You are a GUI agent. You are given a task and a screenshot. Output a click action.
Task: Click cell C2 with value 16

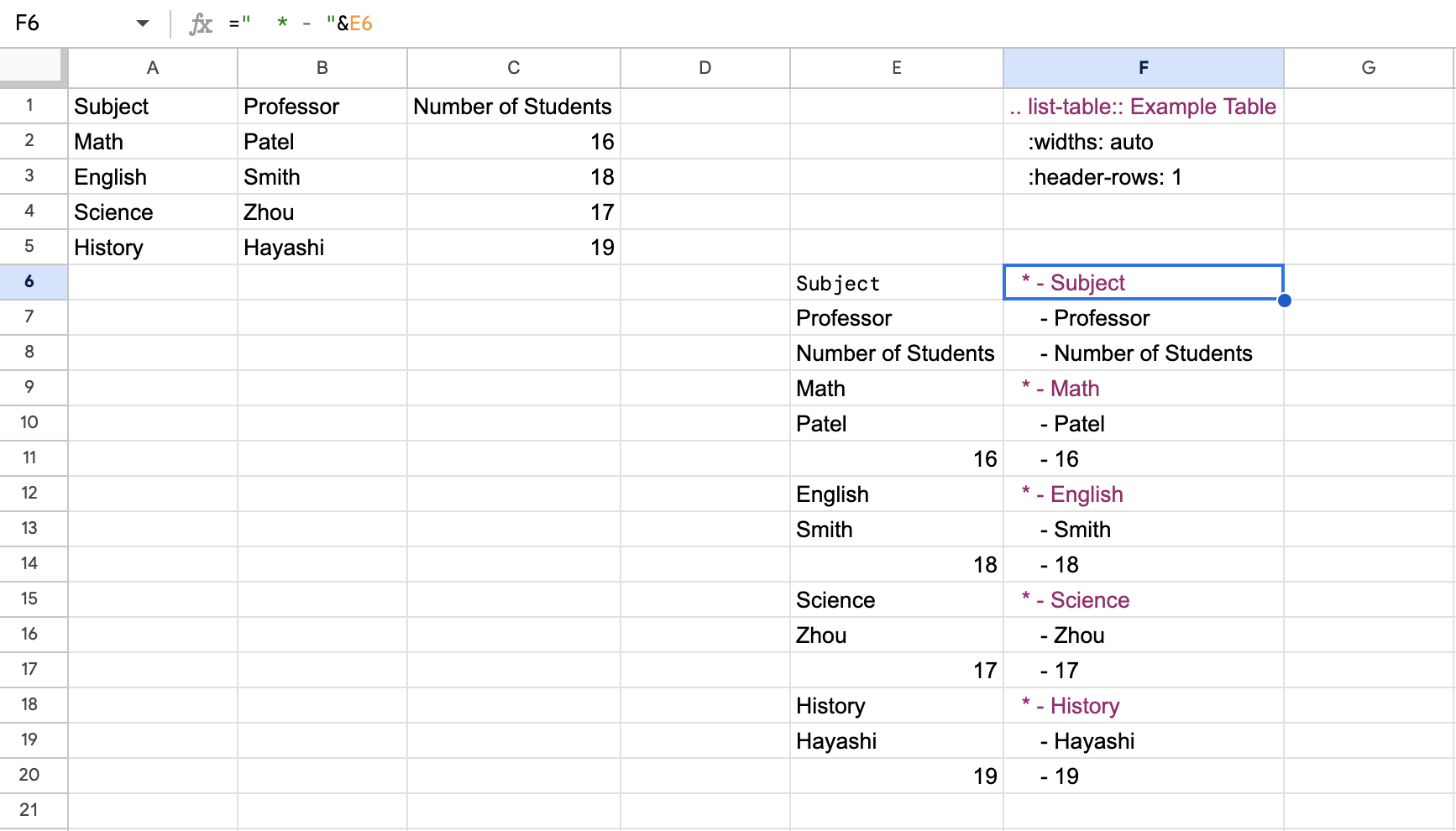(514, 142)
